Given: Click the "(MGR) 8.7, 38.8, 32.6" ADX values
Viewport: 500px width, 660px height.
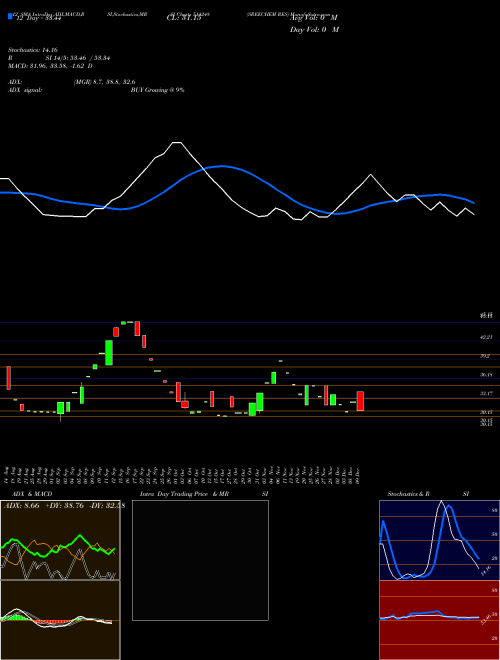Looking at the screenshot, I should [104, 82].
